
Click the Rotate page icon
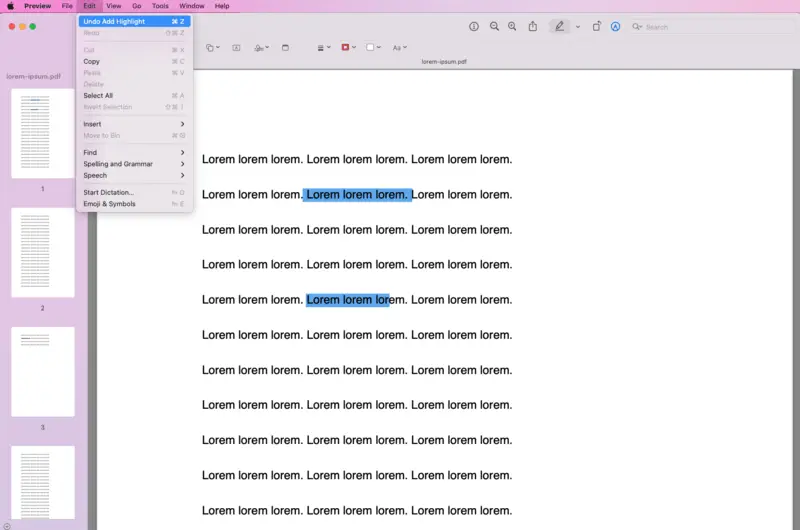[596, 27]
